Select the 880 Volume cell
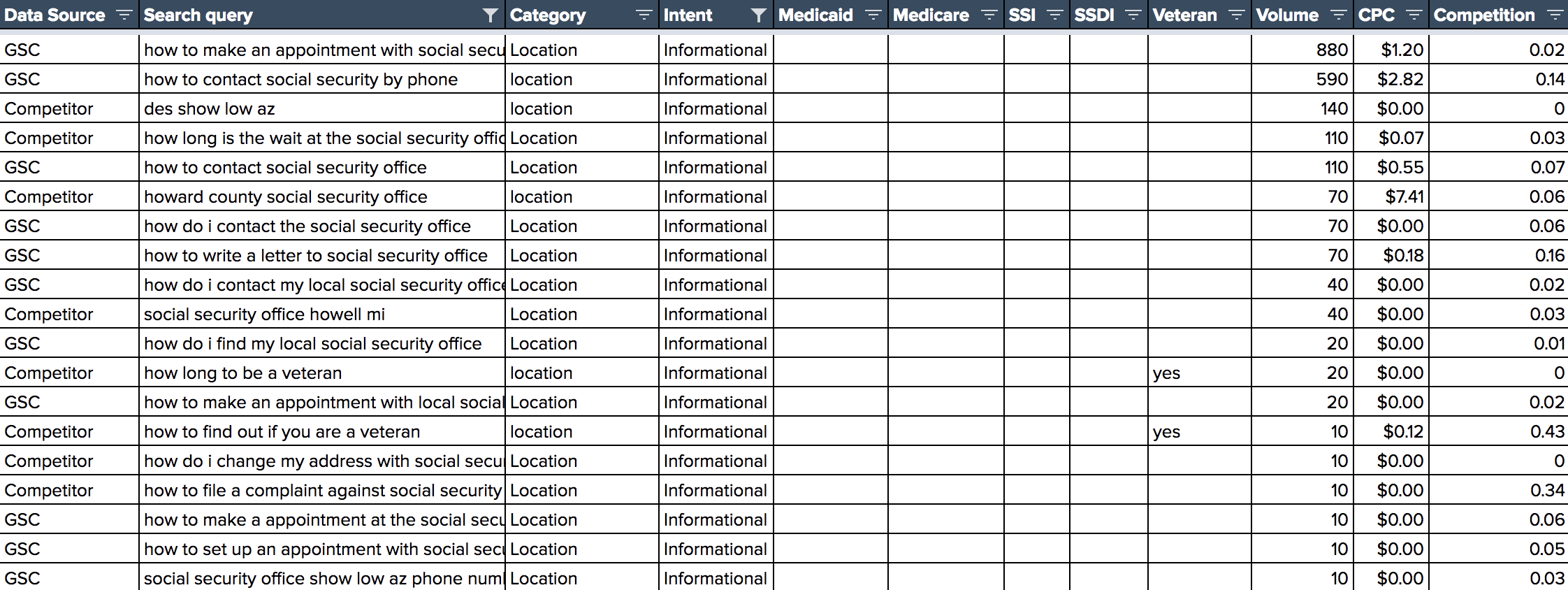This screenshot has width=1568, height=590. click(x=1302, y=50)
